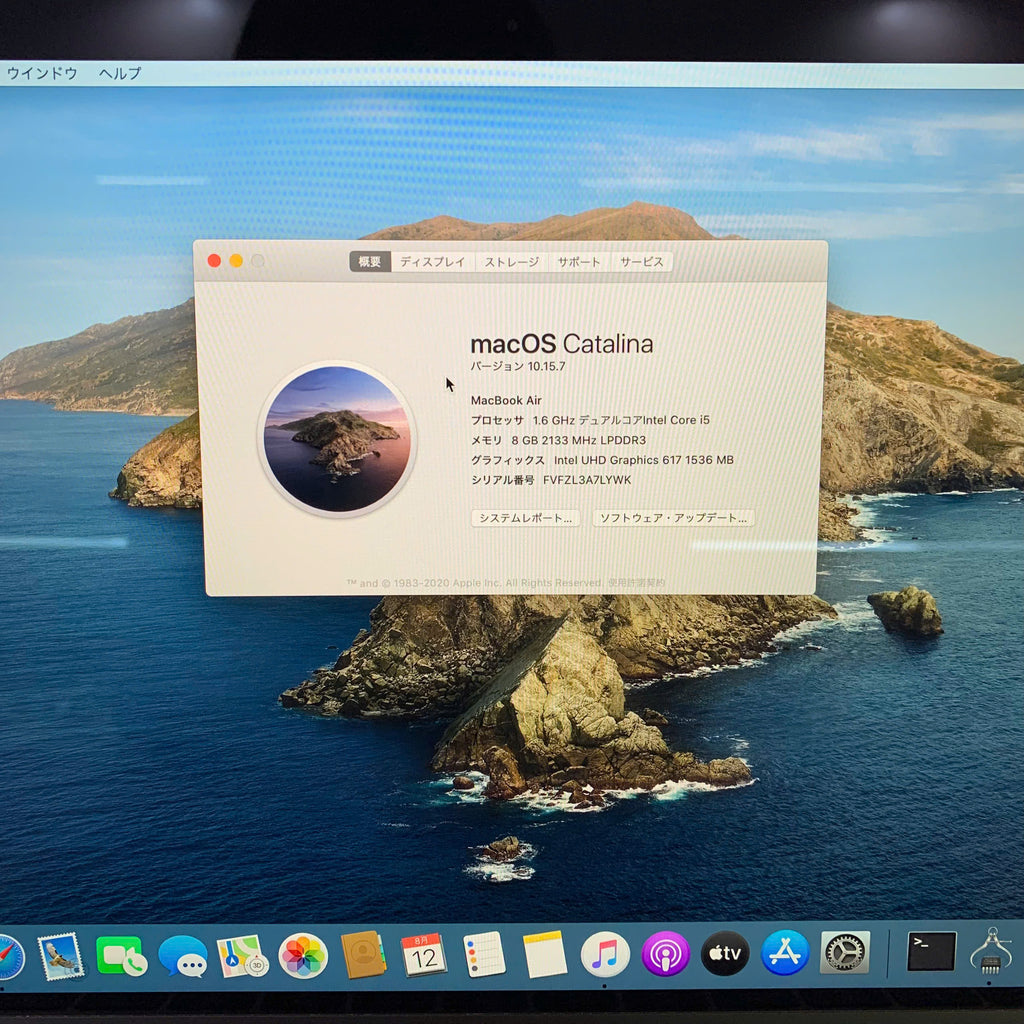Image resolution: width=1024 pixels, height=1024 pixels.
Task: Click the serial number FVFZL3A7LYWK
Action: pyautogui.click(x=587, y=480)
